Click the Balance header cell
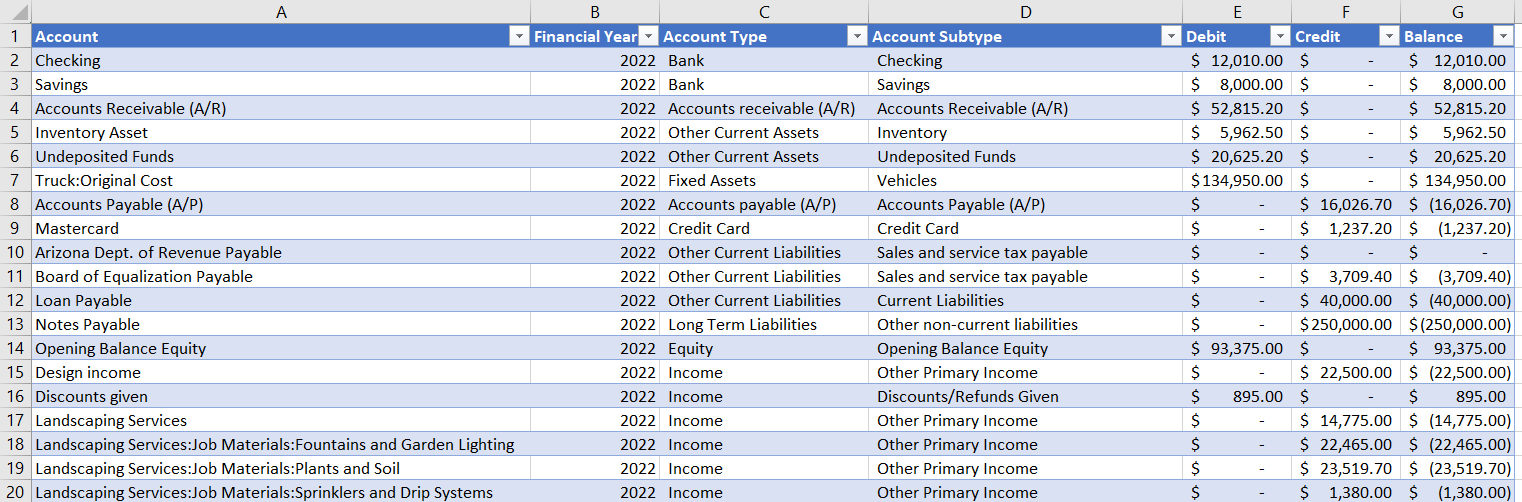The height and width of the screenshot is (502, 1522). tap(1458, 36)
